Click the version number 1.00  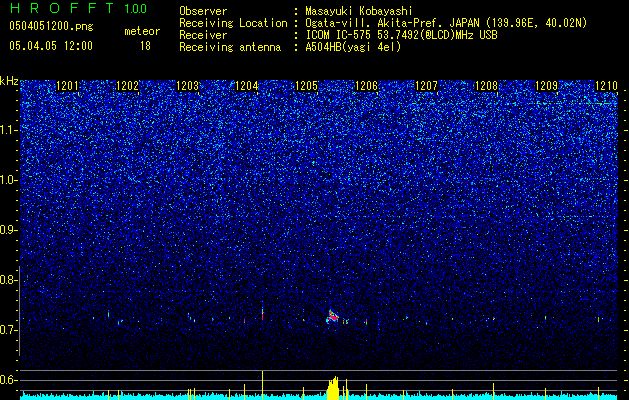click(135, 8)
